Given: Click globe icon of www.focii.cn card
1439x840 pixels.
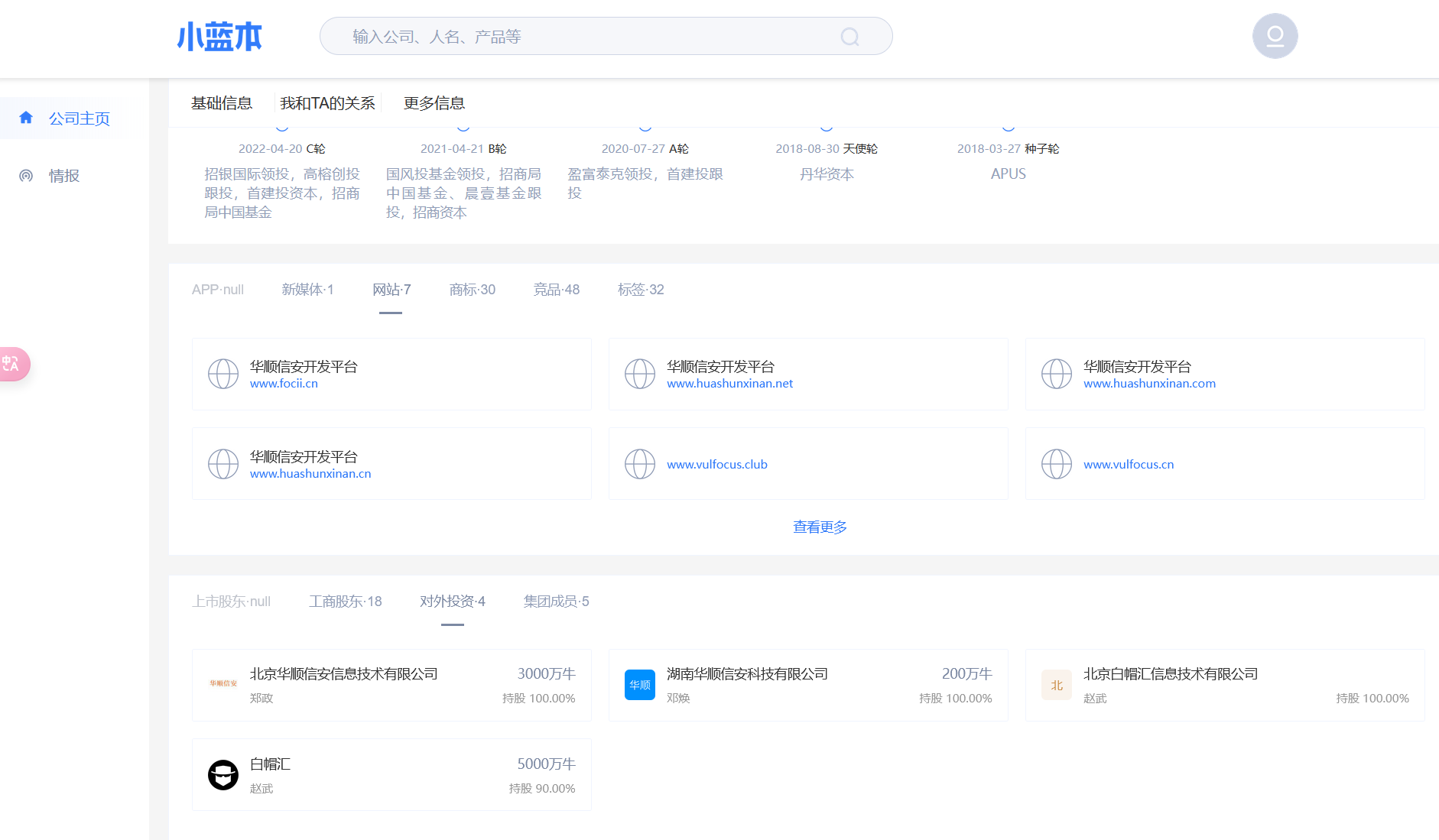Looking at the screenshot, I should pos(223,374).
